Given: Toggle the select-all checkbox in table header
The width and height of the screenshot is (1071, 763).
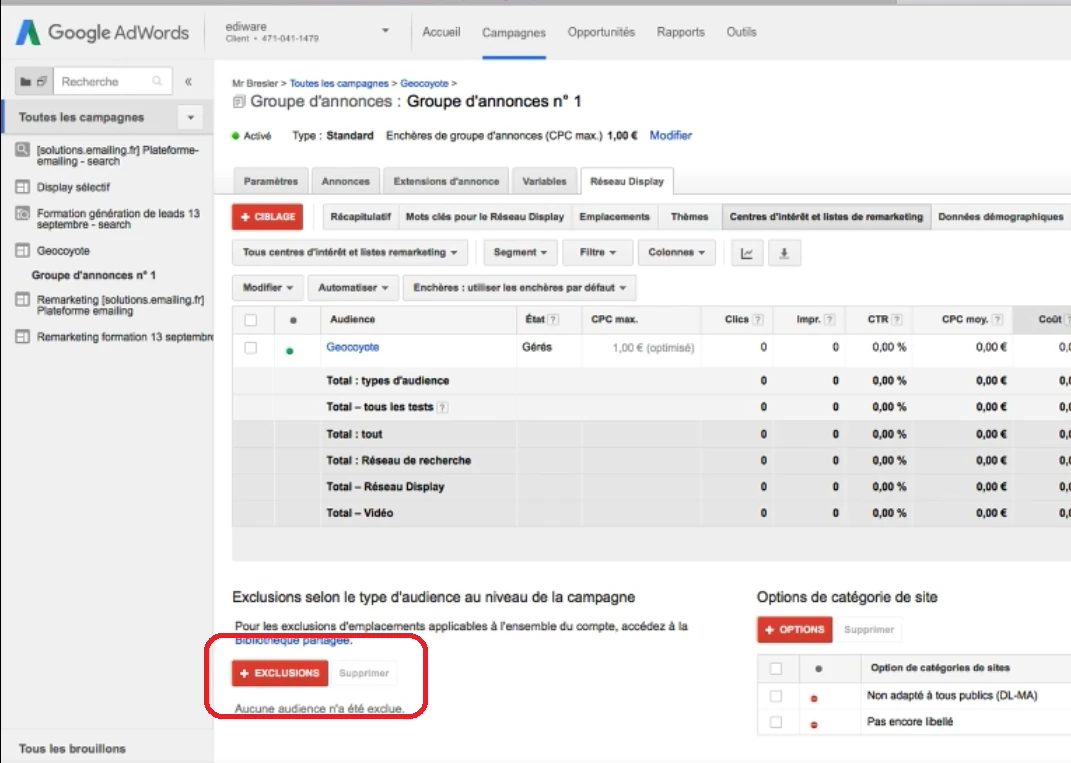Looking at the screenshot, I should 251,320.
